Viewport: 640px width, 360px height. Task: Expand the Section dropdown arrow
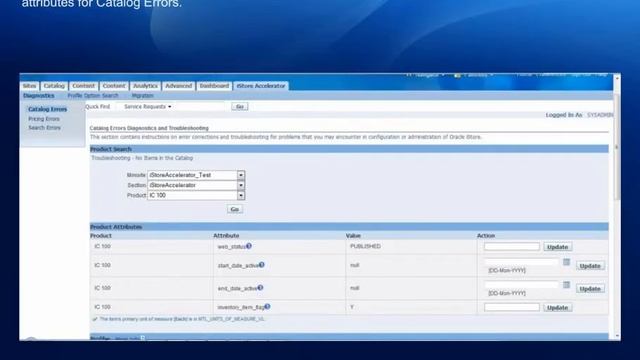pos(241,185)
